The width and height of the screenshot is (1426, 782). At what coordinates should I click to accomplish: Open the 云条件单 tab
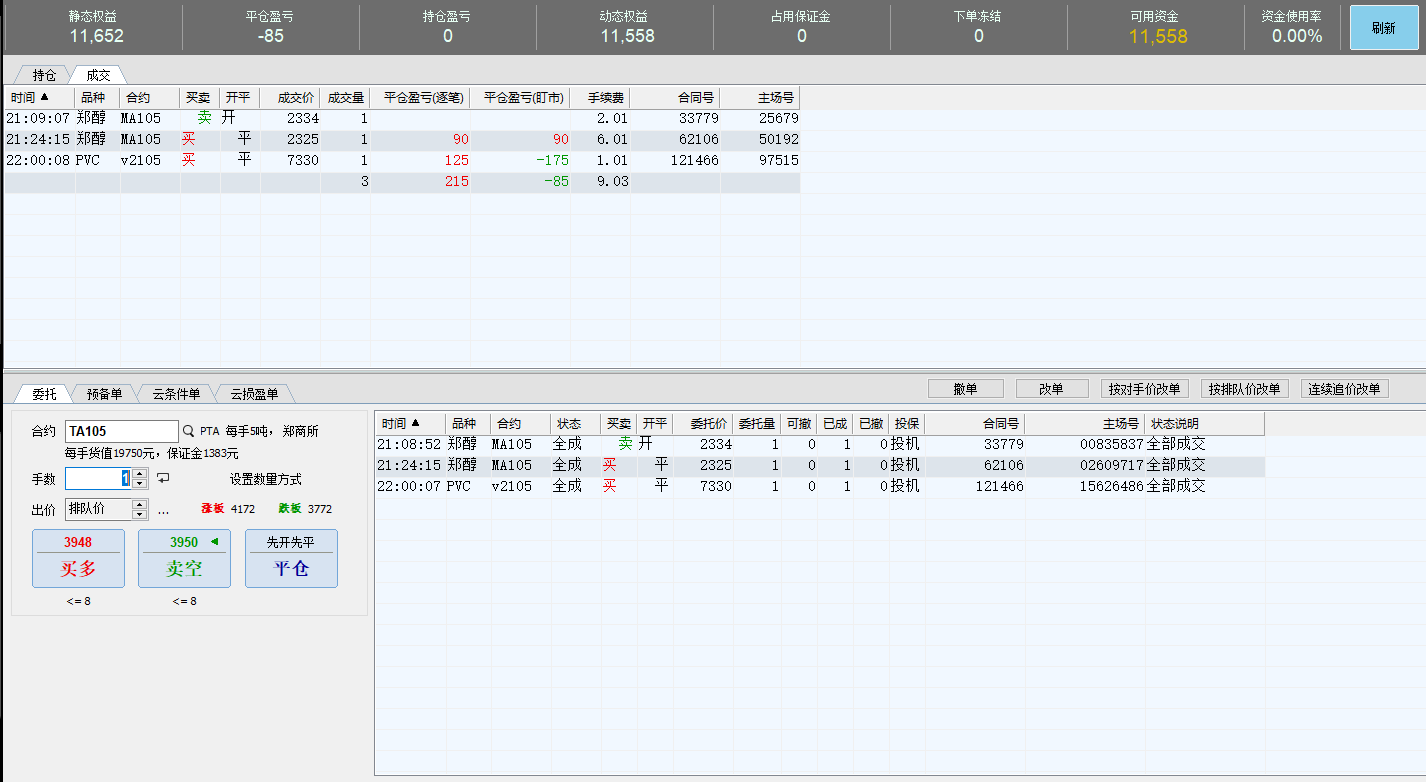176,394
